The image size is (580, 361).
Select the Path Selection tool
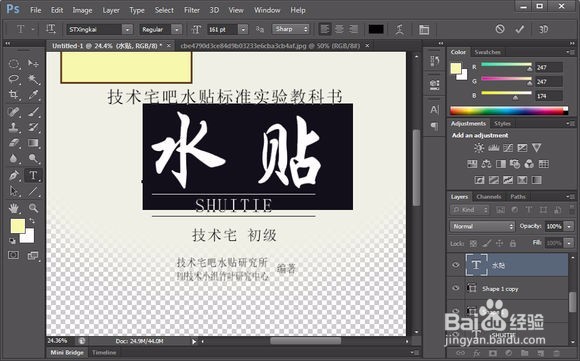tap(14, 191)
